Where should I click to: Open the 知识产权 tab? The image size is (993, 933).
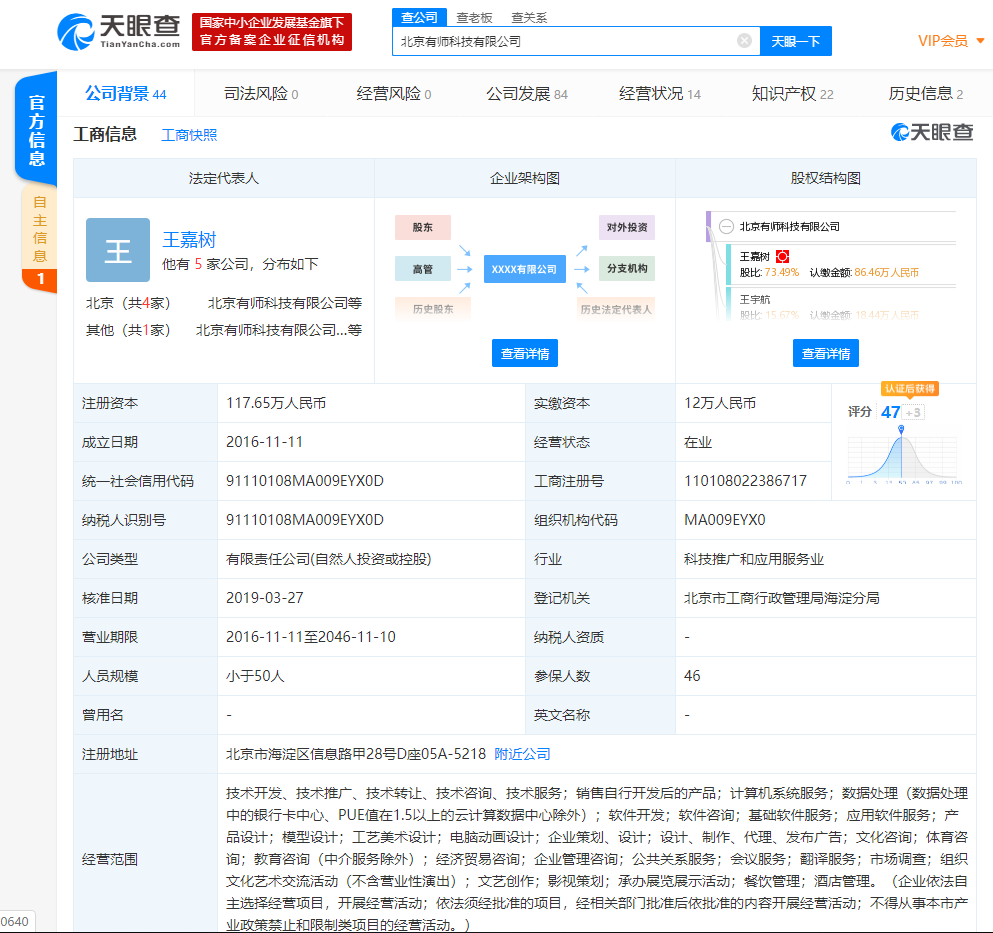[792, 94]
